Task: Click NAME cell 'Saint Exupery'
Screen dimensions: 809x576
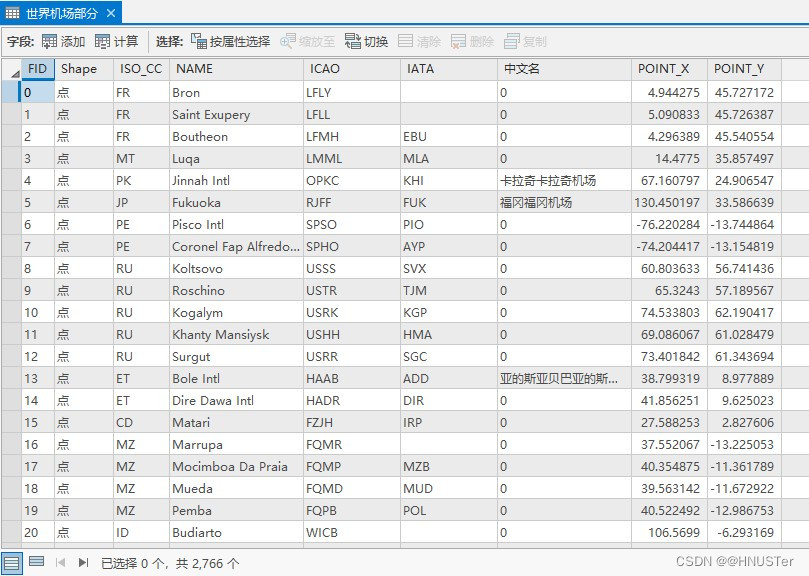Action: [236, 115]
